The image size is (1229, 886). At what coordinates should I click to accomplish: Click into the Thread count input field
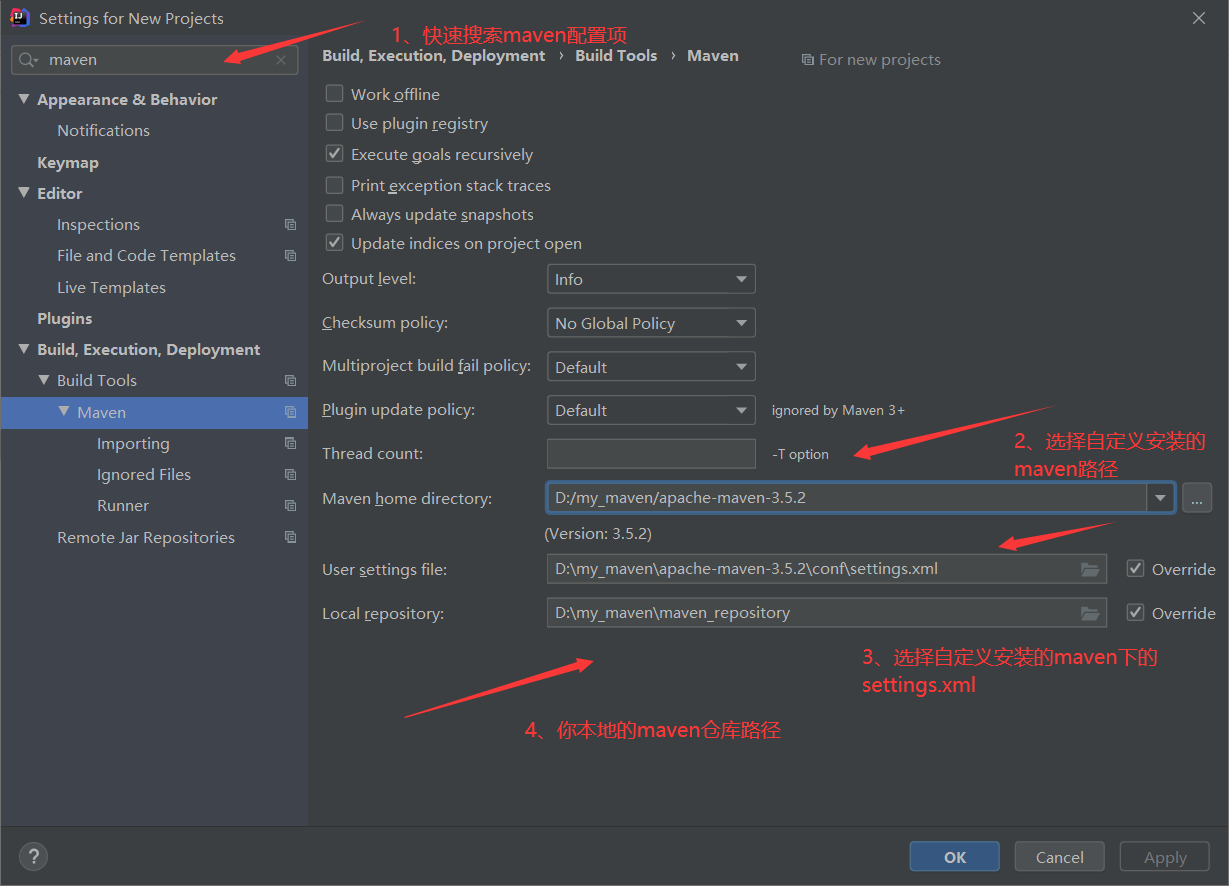651,453
